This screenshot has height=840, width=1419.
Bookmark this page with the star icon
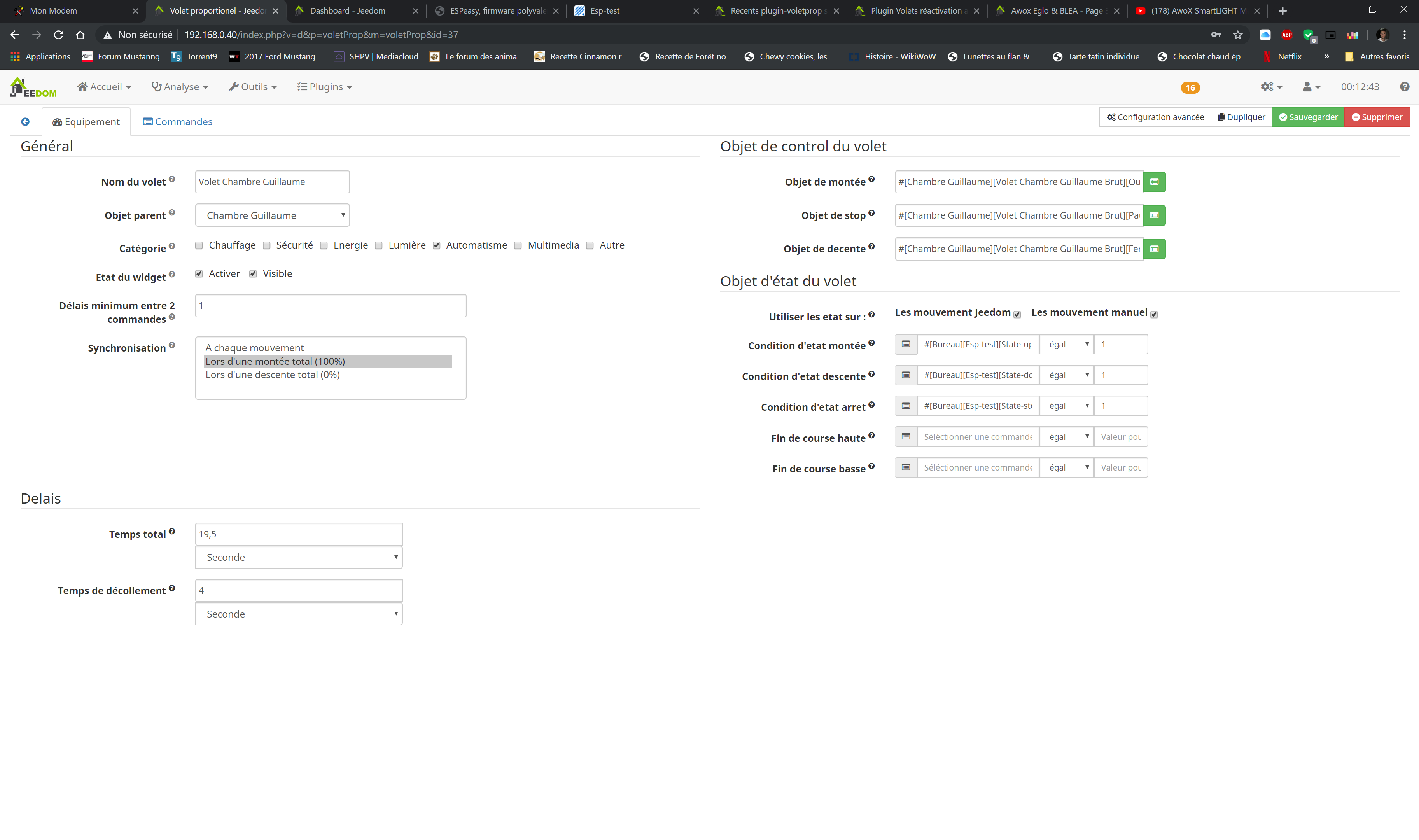(x=1237, y=35)
